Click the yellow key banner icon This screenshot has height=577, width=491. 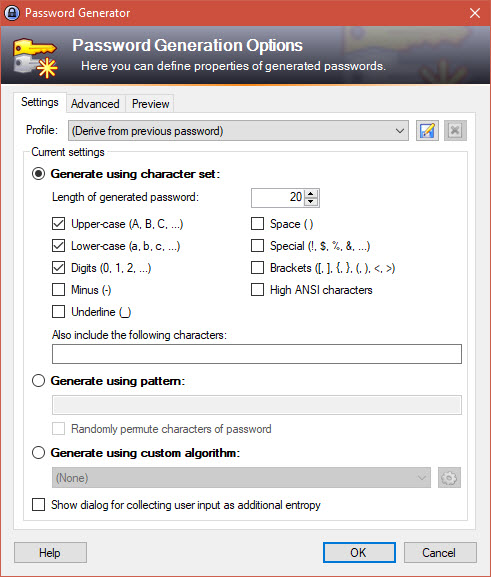tap(35, 57)
